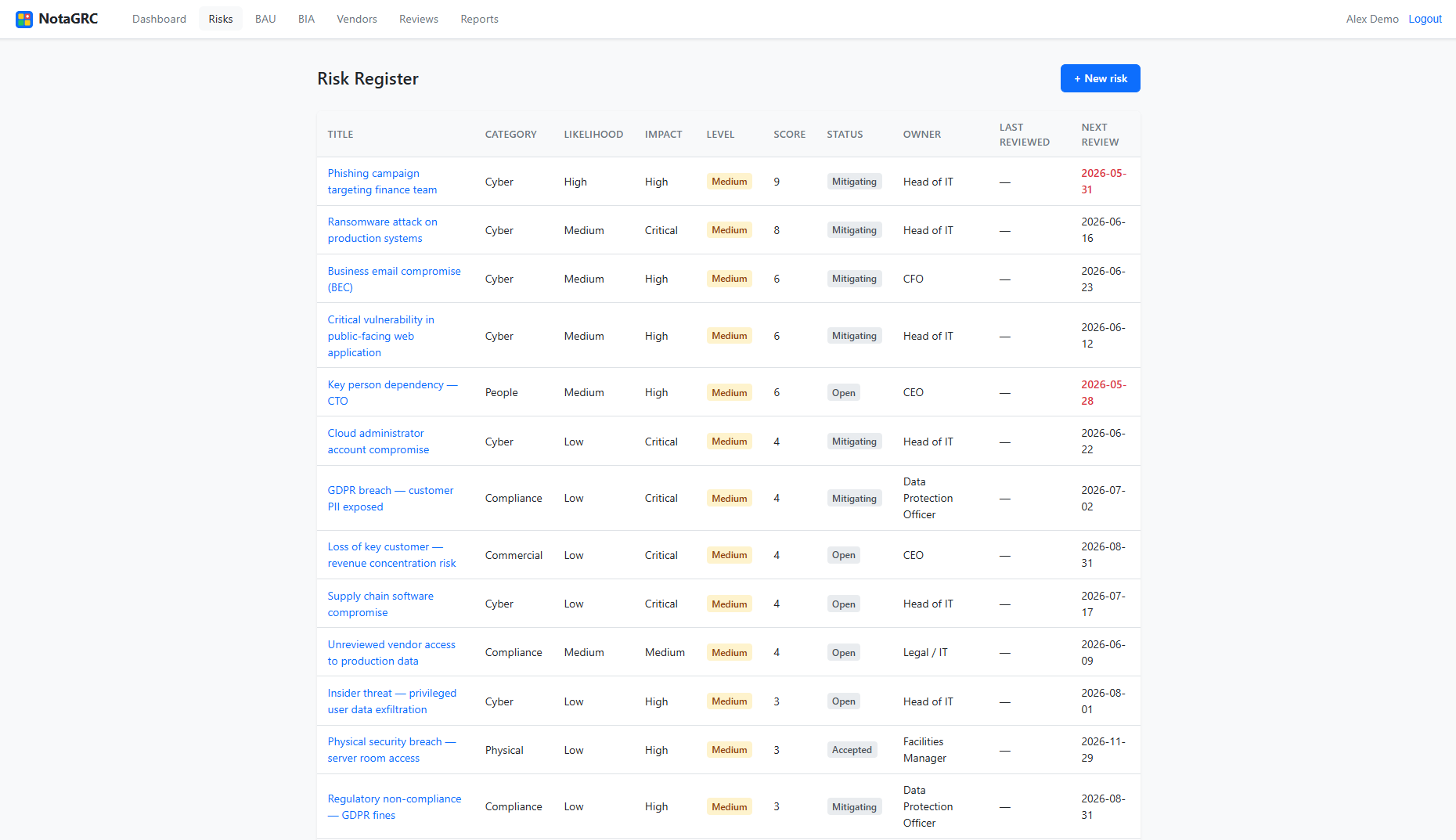The height and width of the screenshot is (840, 1456).
Task: Click the NEXT REVIEW column header
Action: pyautogui.click(x=1100, y=135)
